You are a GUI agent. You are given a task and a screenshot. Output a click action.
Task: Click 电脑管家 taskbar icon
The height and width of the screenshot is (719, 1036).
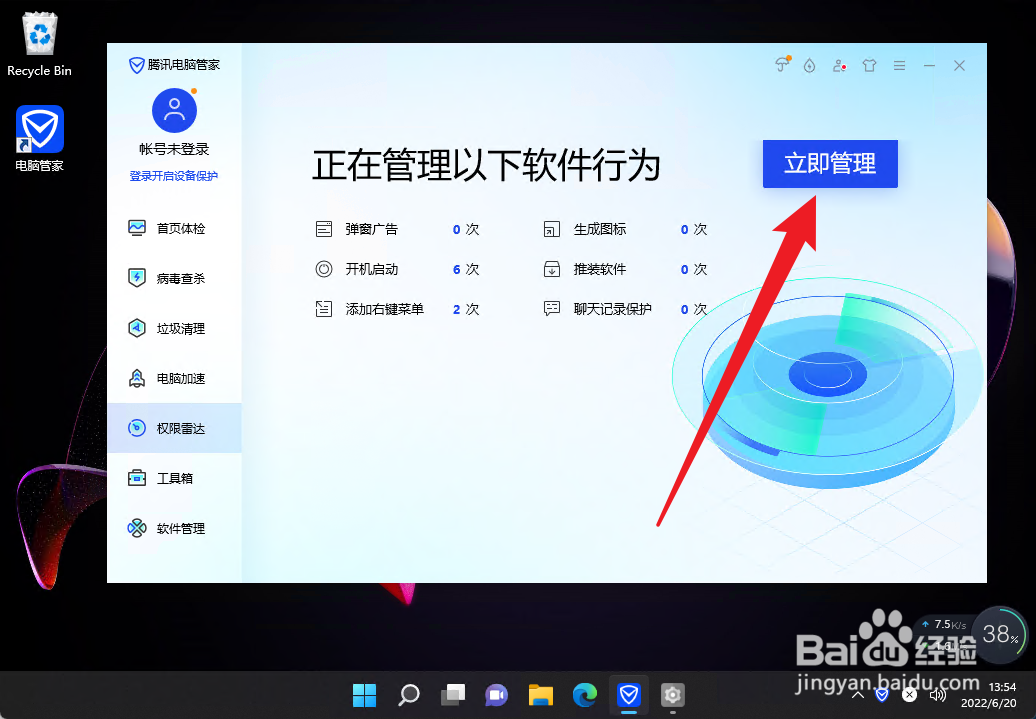[628, 695]
